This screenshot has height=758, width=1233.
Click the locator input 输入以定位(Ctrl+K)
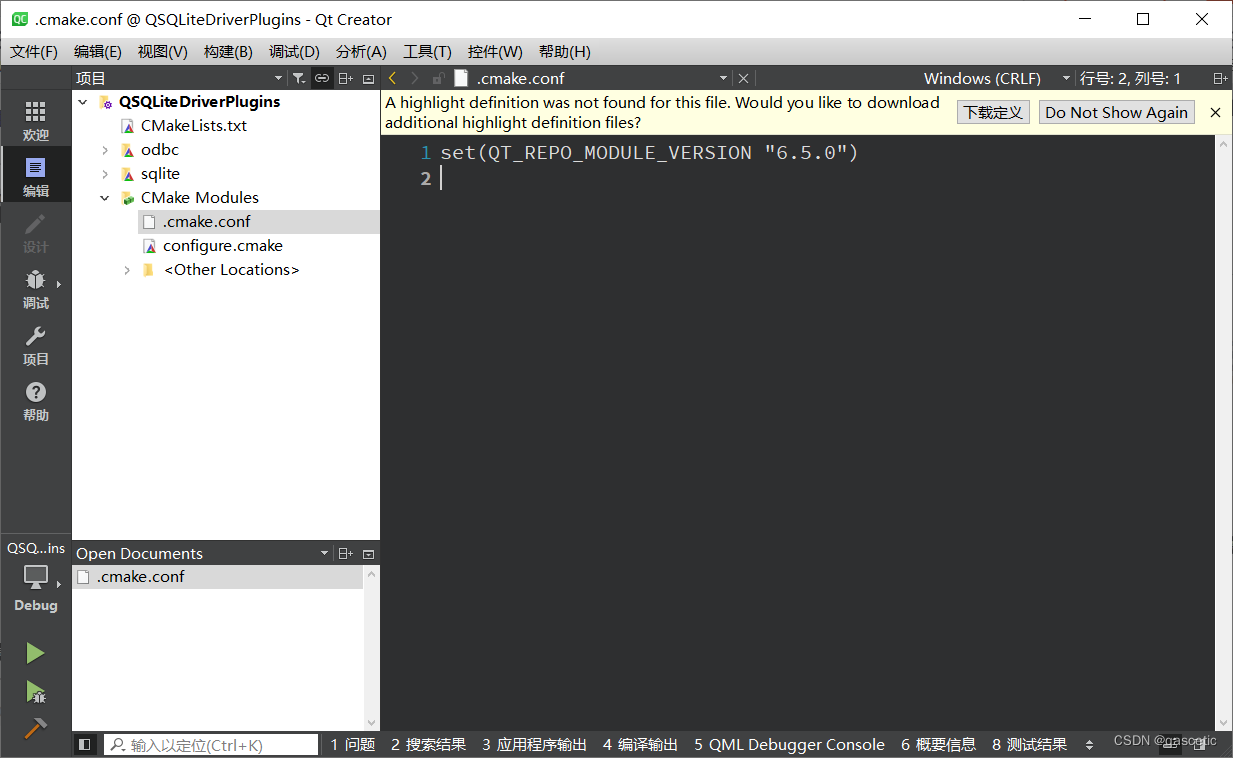(x=211, y=744)
